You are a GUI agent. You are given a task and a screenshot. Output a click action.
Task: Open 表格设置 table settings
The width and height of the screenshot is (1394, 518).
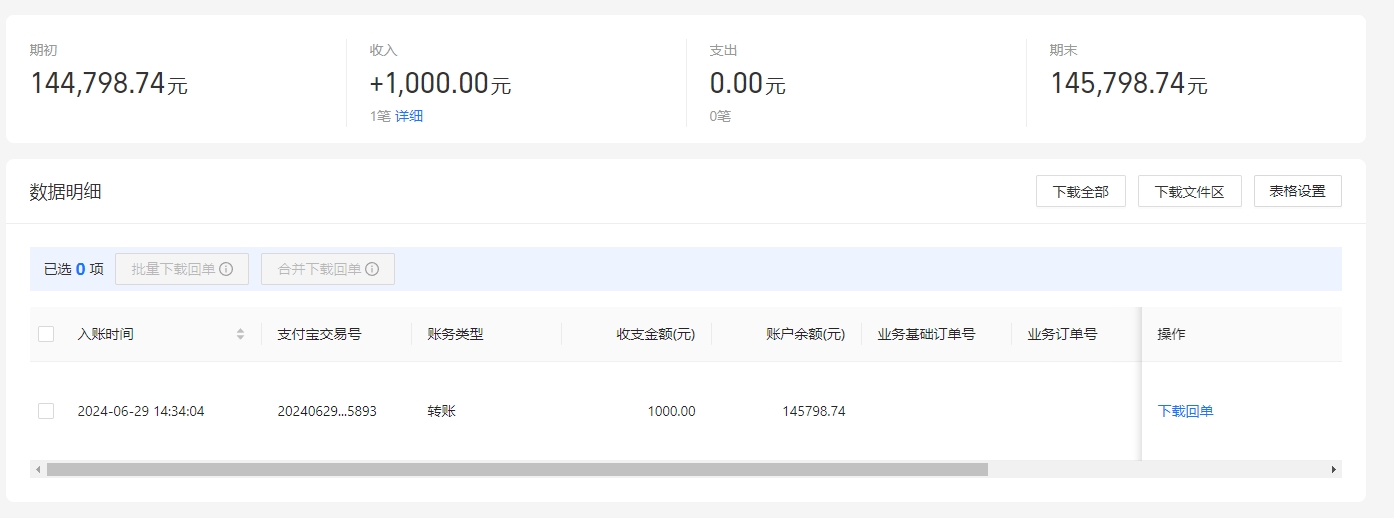pos(1298,191)
